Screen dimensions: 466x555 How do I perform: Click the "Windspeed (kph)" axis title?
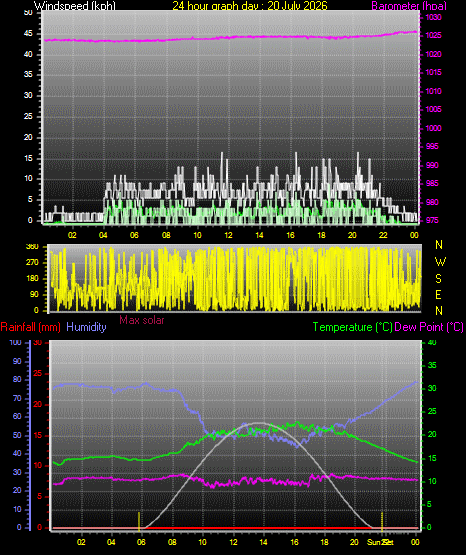point(75,6)
